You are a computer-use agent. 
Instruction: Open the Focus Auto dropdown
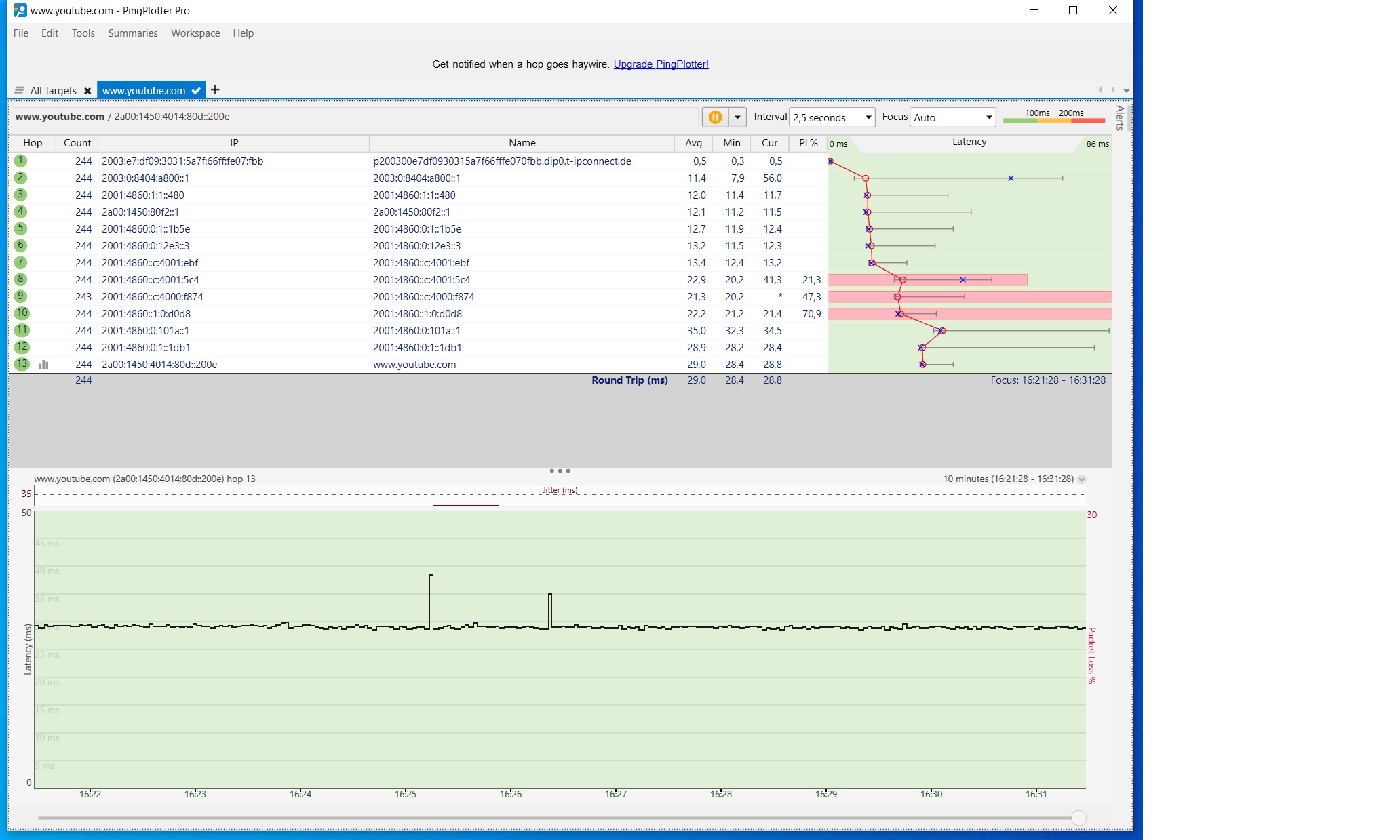click(952, 117)
